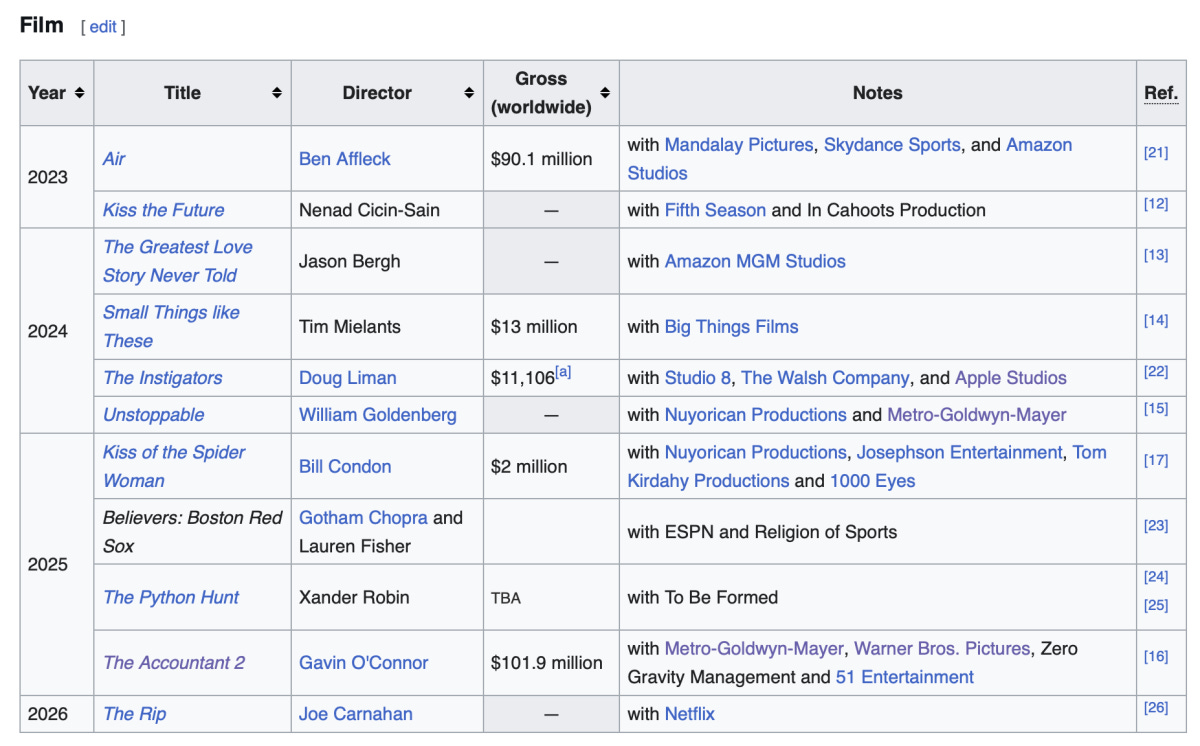Sort table by Gross worldwide arrows

click(x=605, y=93)
